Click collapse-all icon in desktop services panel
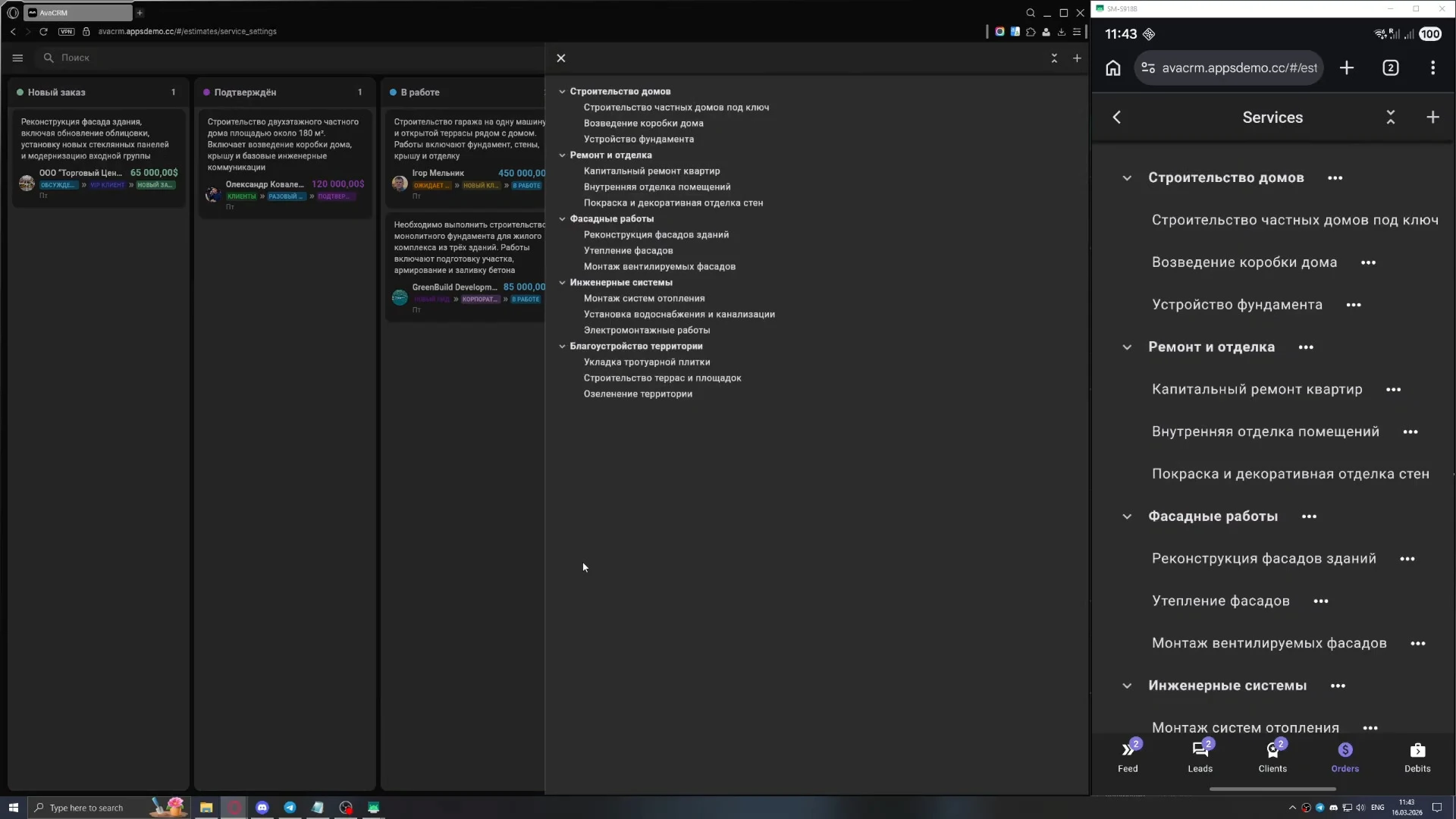Viewport: 1456px width, 819px height. [x=1054, y=58]
